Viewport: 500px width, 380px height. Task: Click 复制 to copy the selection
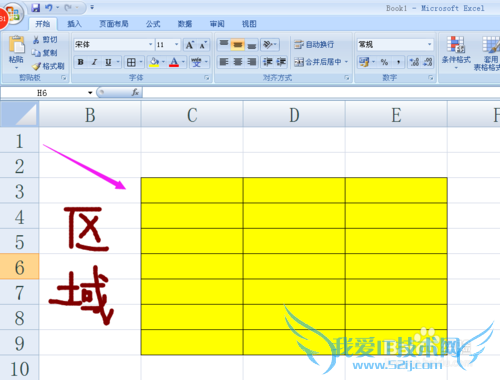pos(45,53)
